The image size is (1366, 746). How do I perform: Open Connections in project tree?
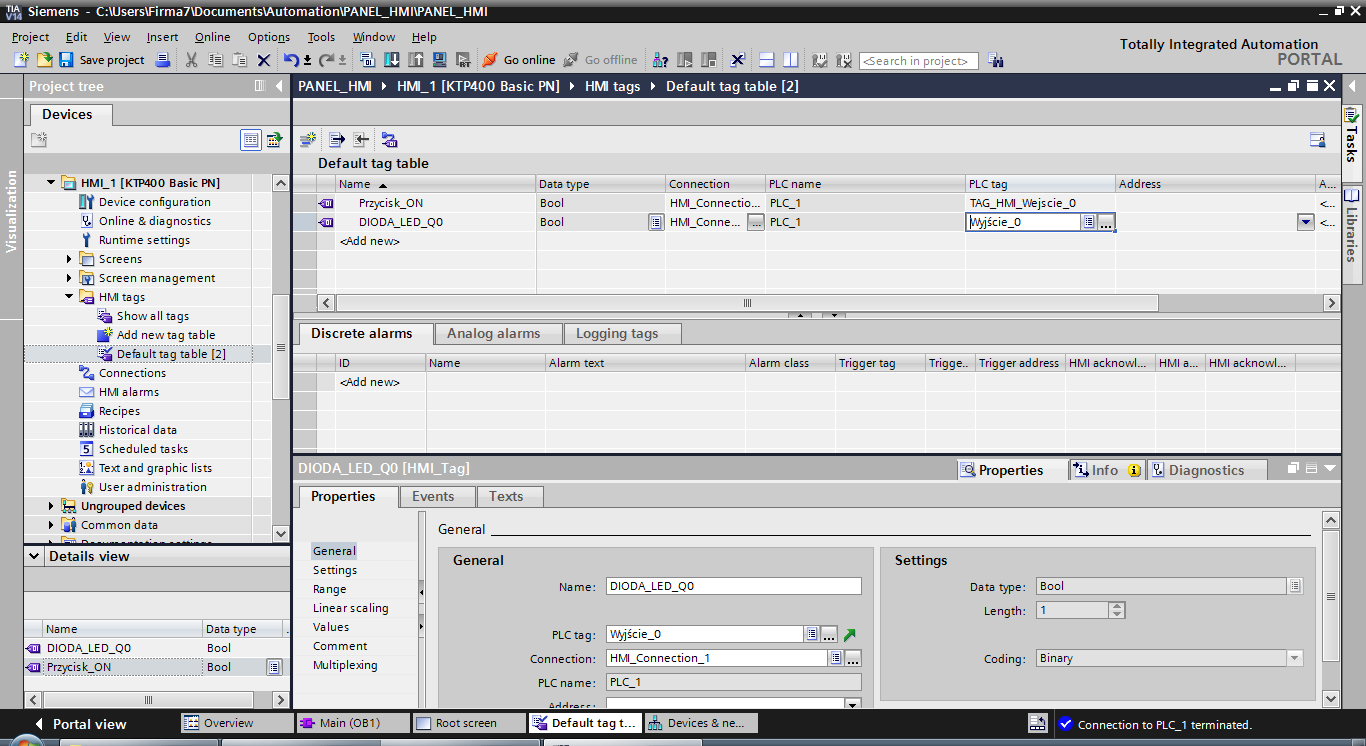132,373
